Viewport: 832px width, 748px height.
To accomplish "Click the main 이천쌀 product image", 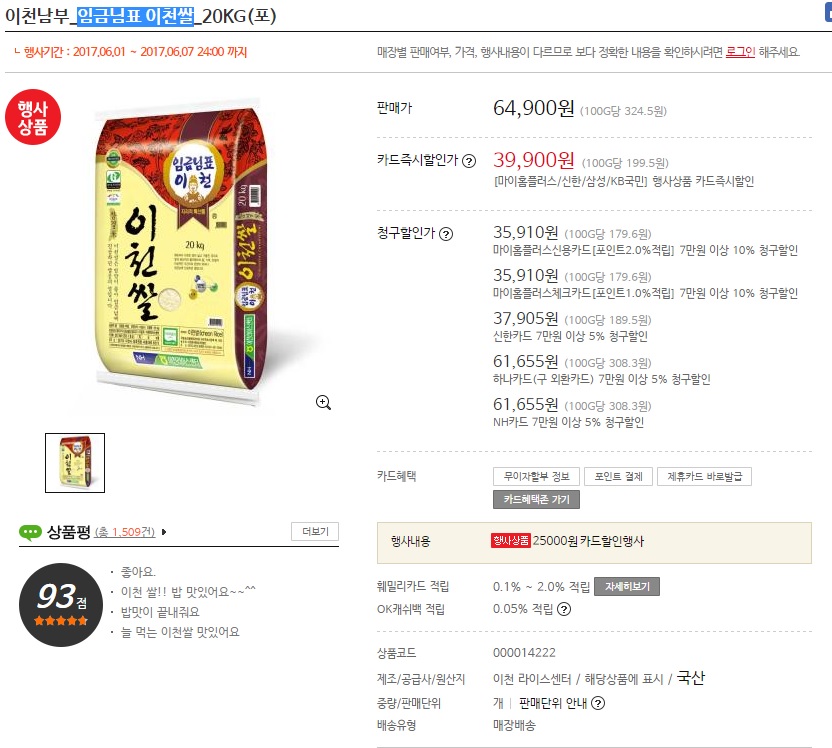I will click(x=180, y=252).
